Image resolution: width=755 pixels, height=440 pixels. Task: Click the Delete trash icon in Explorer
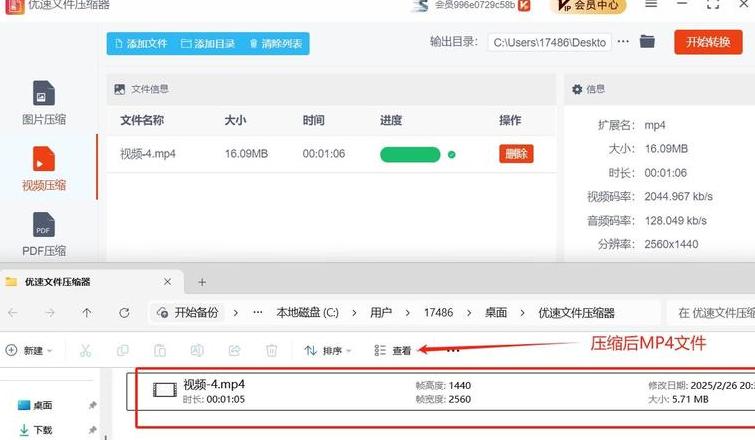pos(272,350)
